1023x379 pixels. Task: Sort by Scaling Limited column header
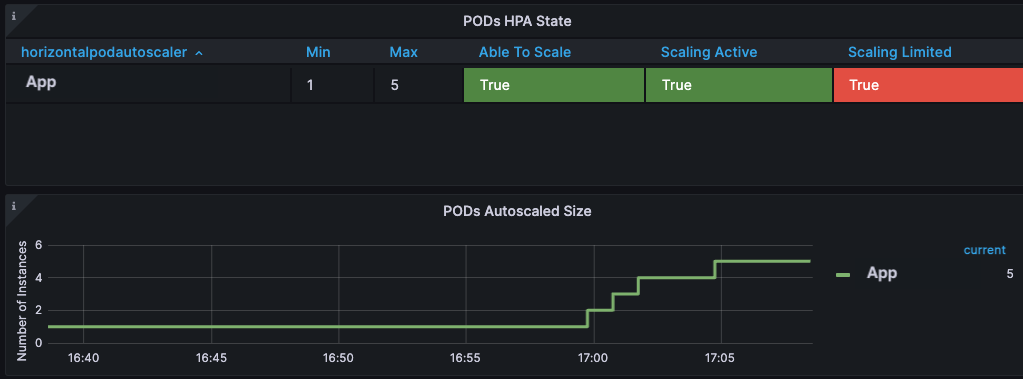click(x=900, y=52)
